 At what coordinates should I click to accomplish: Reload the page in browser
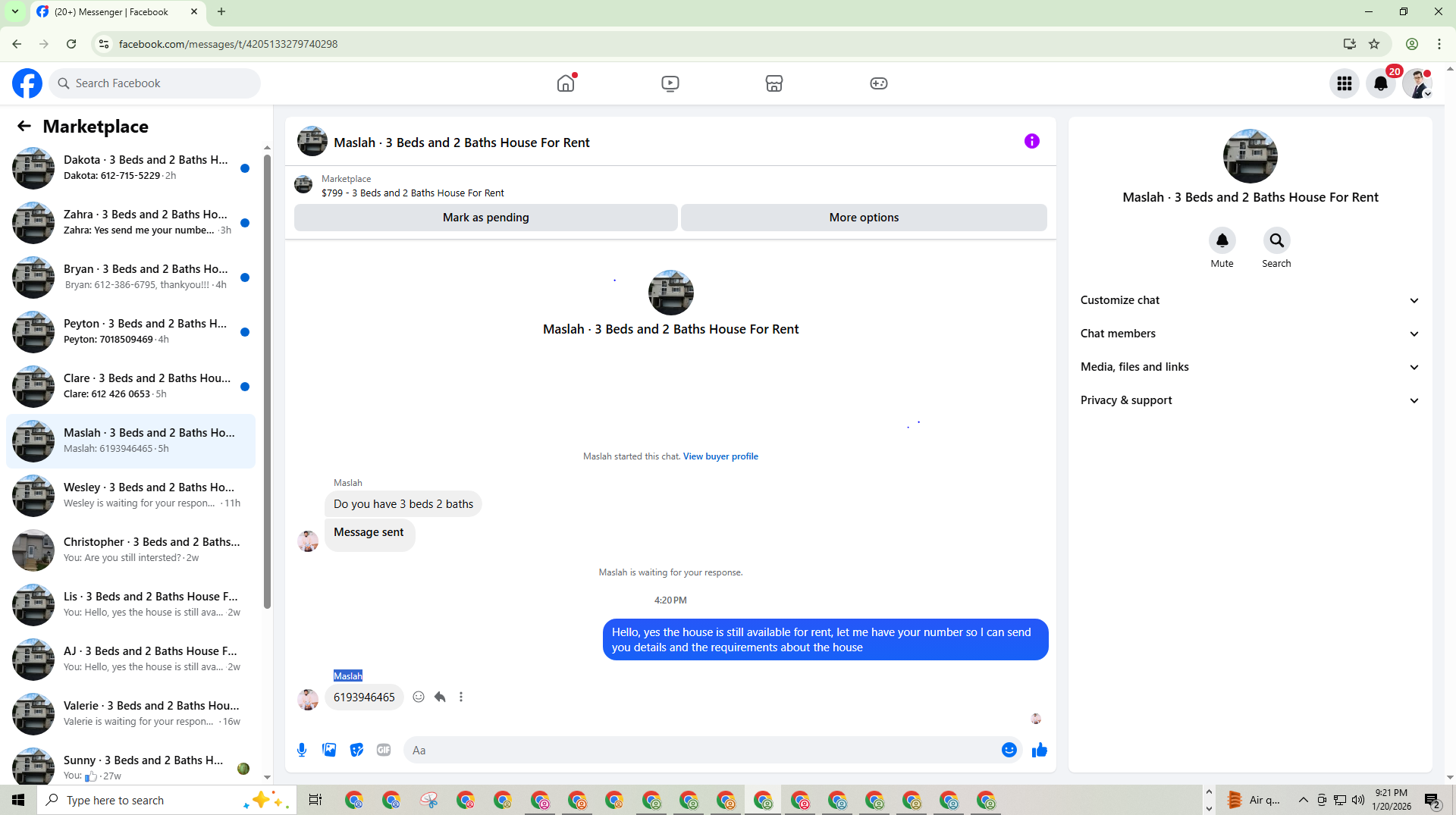pos(71,44)
